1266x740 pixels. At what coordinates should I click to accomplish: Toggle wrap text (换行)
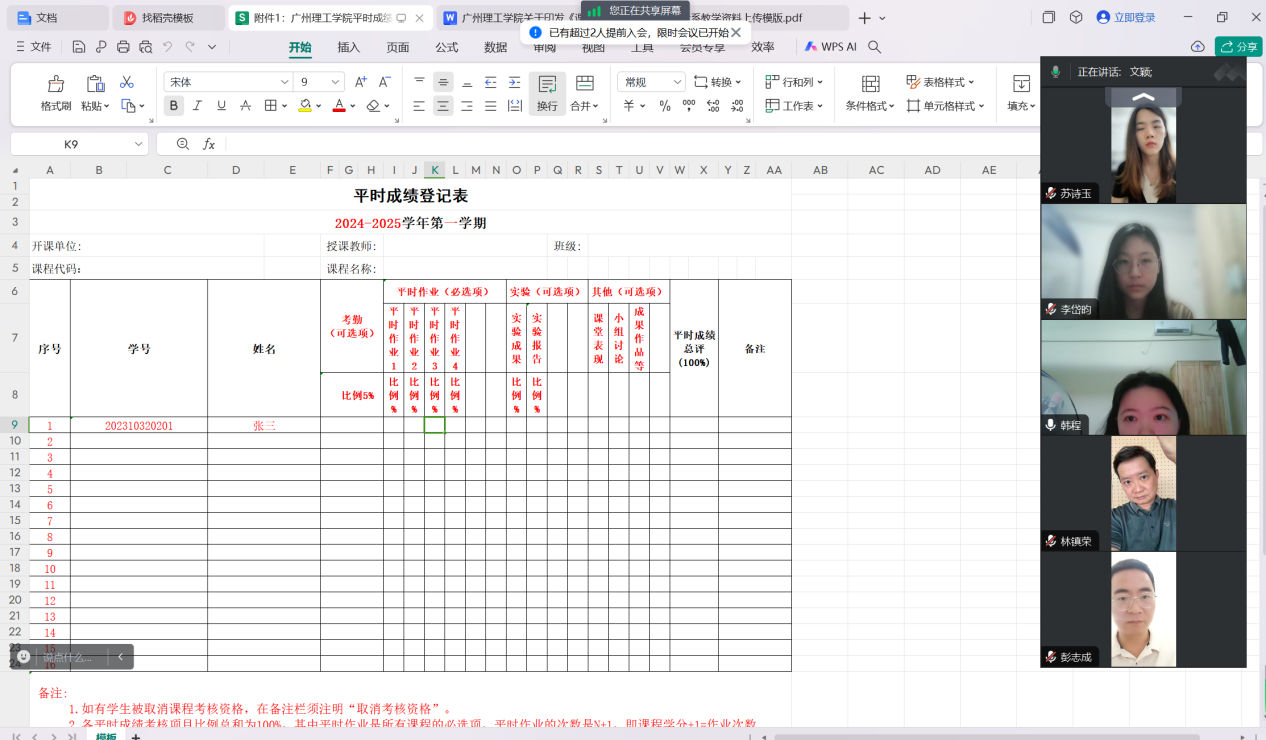[x=547, y=93]
